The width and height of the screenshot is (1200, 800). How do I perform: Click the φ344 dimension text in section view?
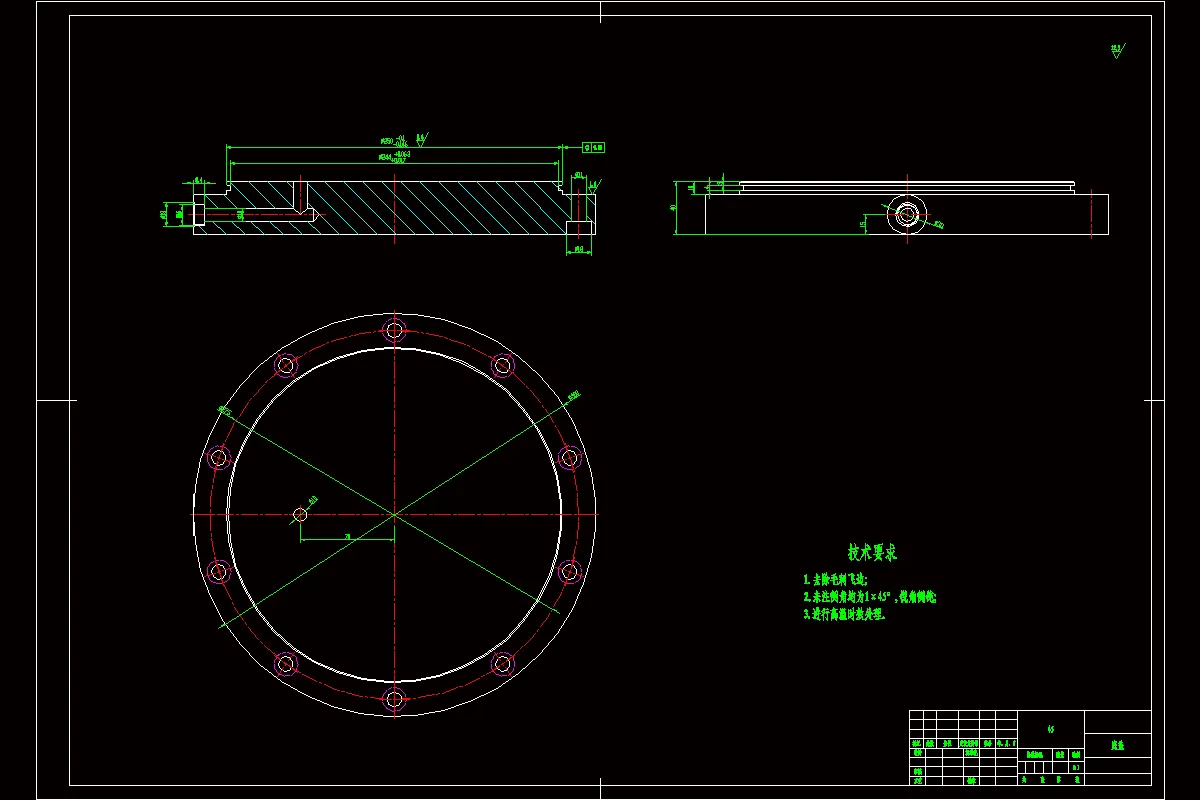pos(395,157)
